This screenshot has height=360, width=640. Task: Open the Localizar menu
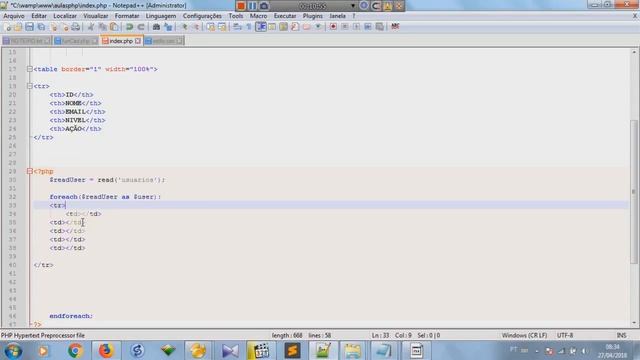tap(65, 16)
